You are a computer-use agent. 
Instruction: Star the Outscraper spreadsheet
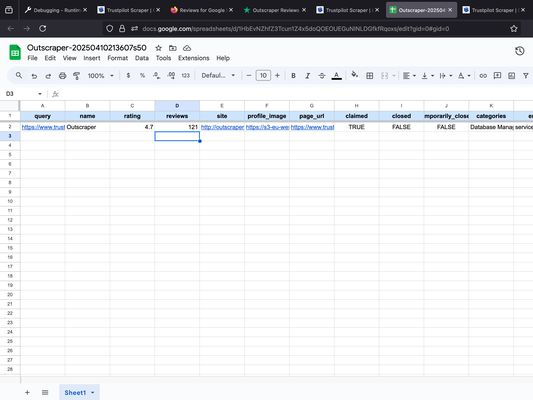pyautogui.click(x=158, y=48)
